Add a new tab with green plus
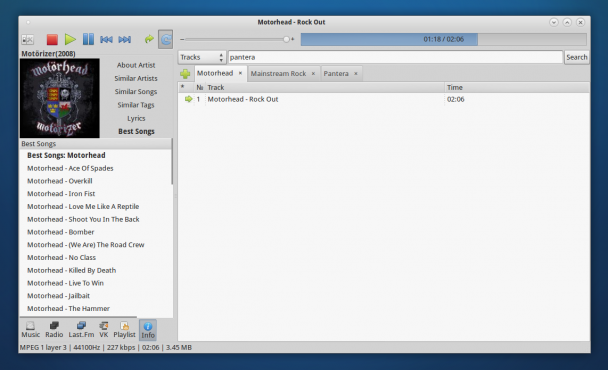This screenshot has width=608, height=370. [185, 73]
